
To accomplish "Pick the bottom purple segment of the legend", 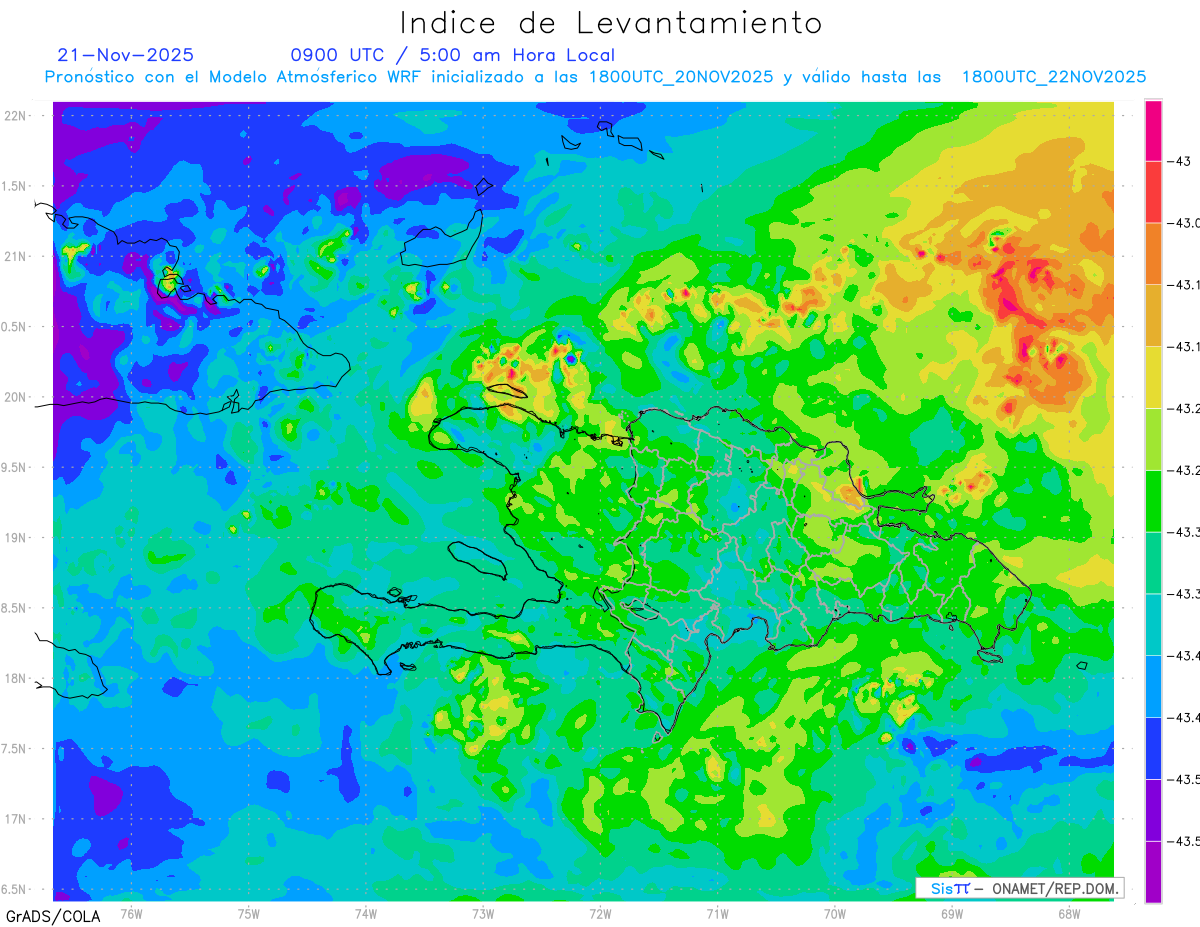I will click(1153, 872).
